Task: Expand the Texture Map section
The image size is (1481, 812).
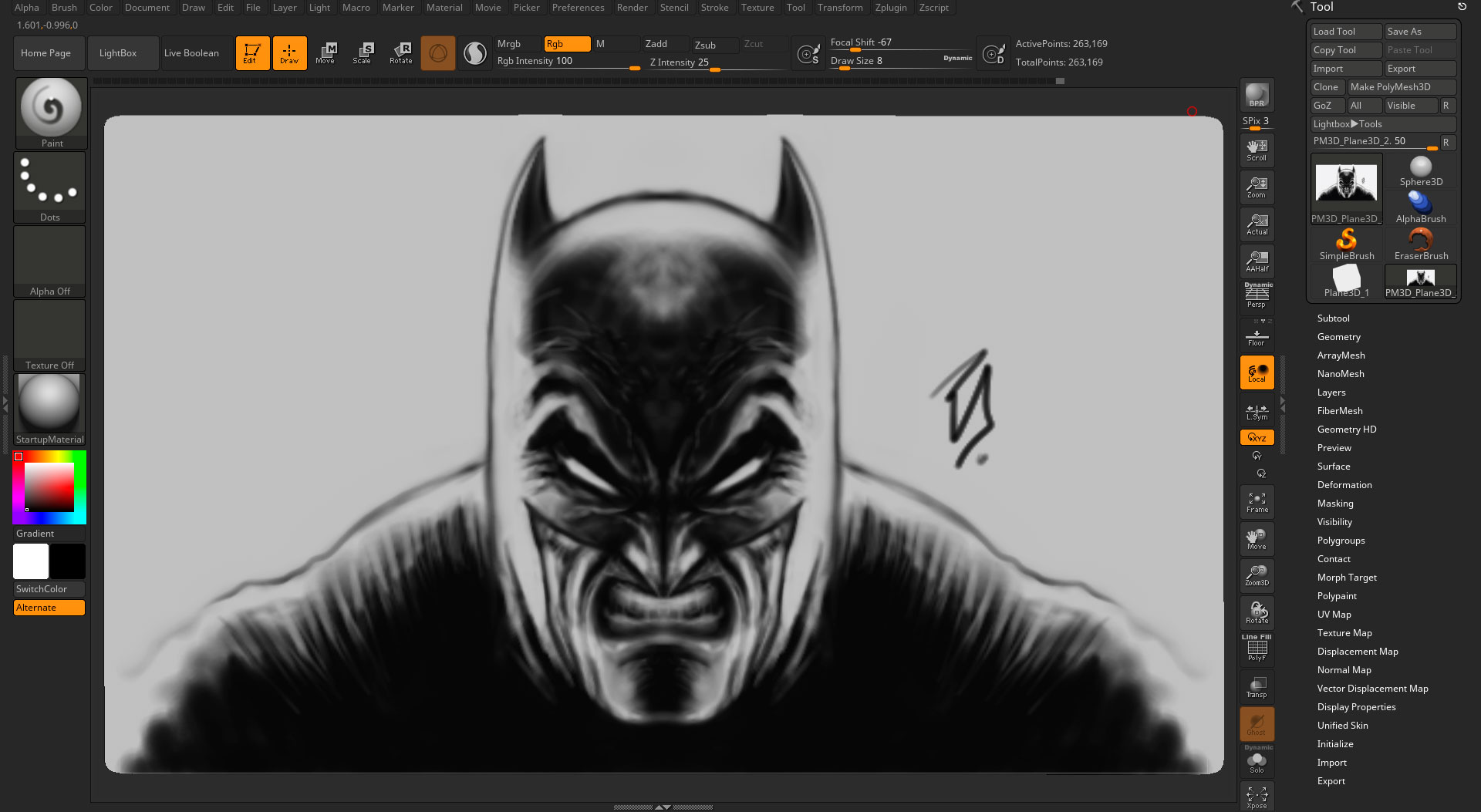Action: click(x=1344, y=633)
